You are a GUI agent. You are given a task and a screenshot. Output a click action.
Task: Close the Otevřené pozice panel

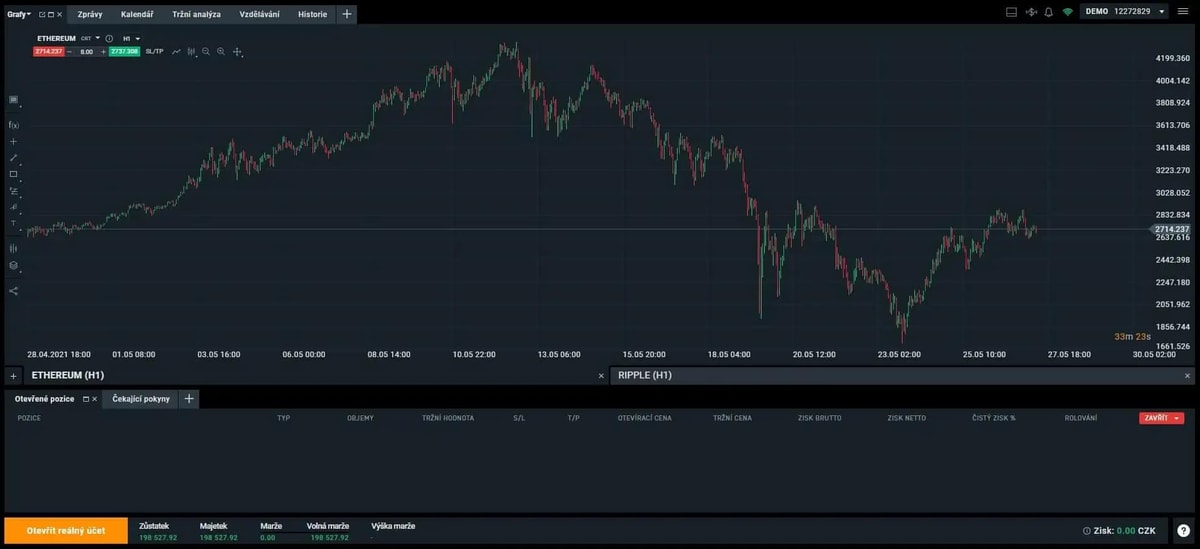95,399
